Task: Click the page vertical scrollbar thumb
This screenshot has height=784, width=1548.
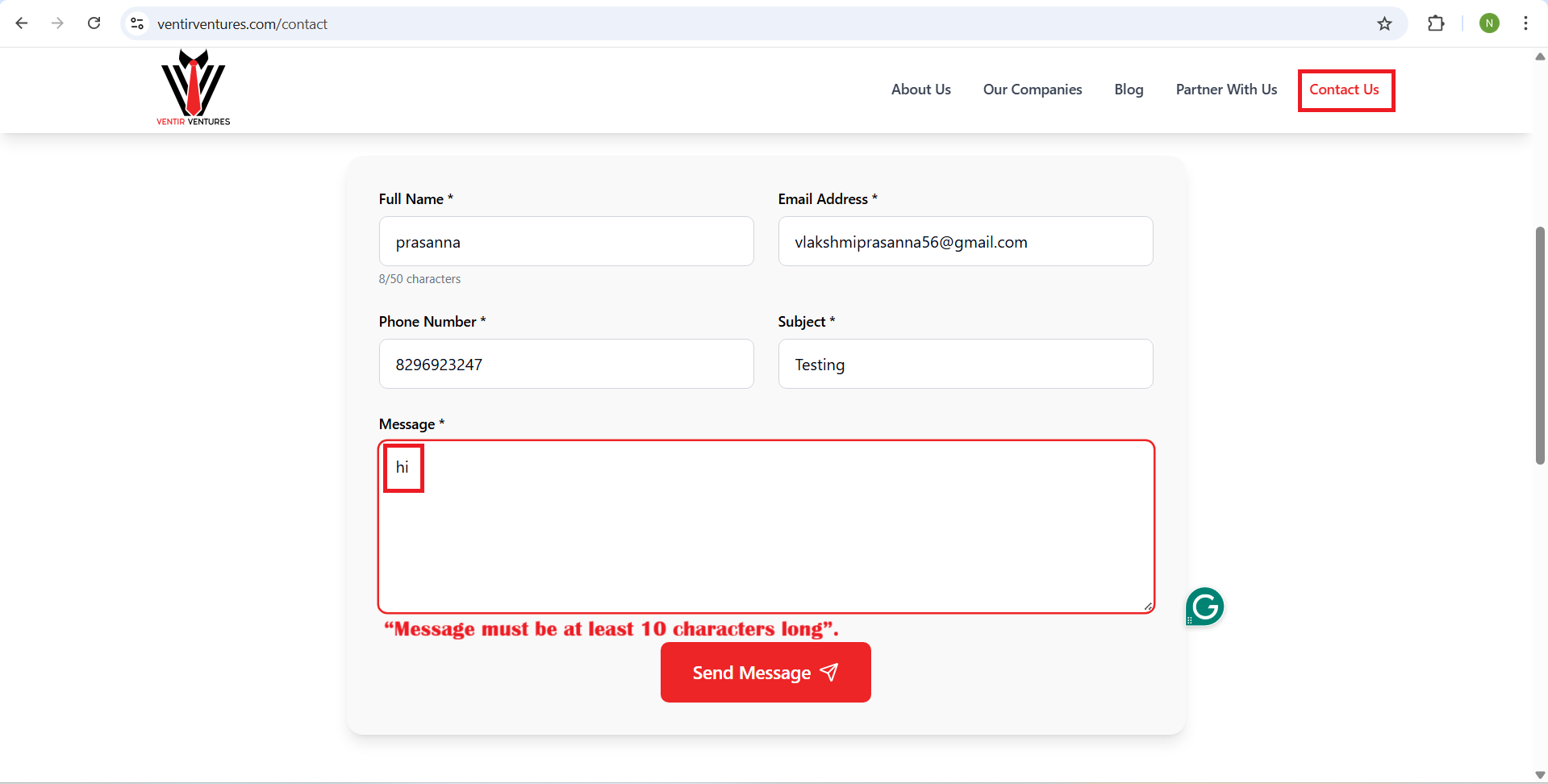Action: (1539, 345)
